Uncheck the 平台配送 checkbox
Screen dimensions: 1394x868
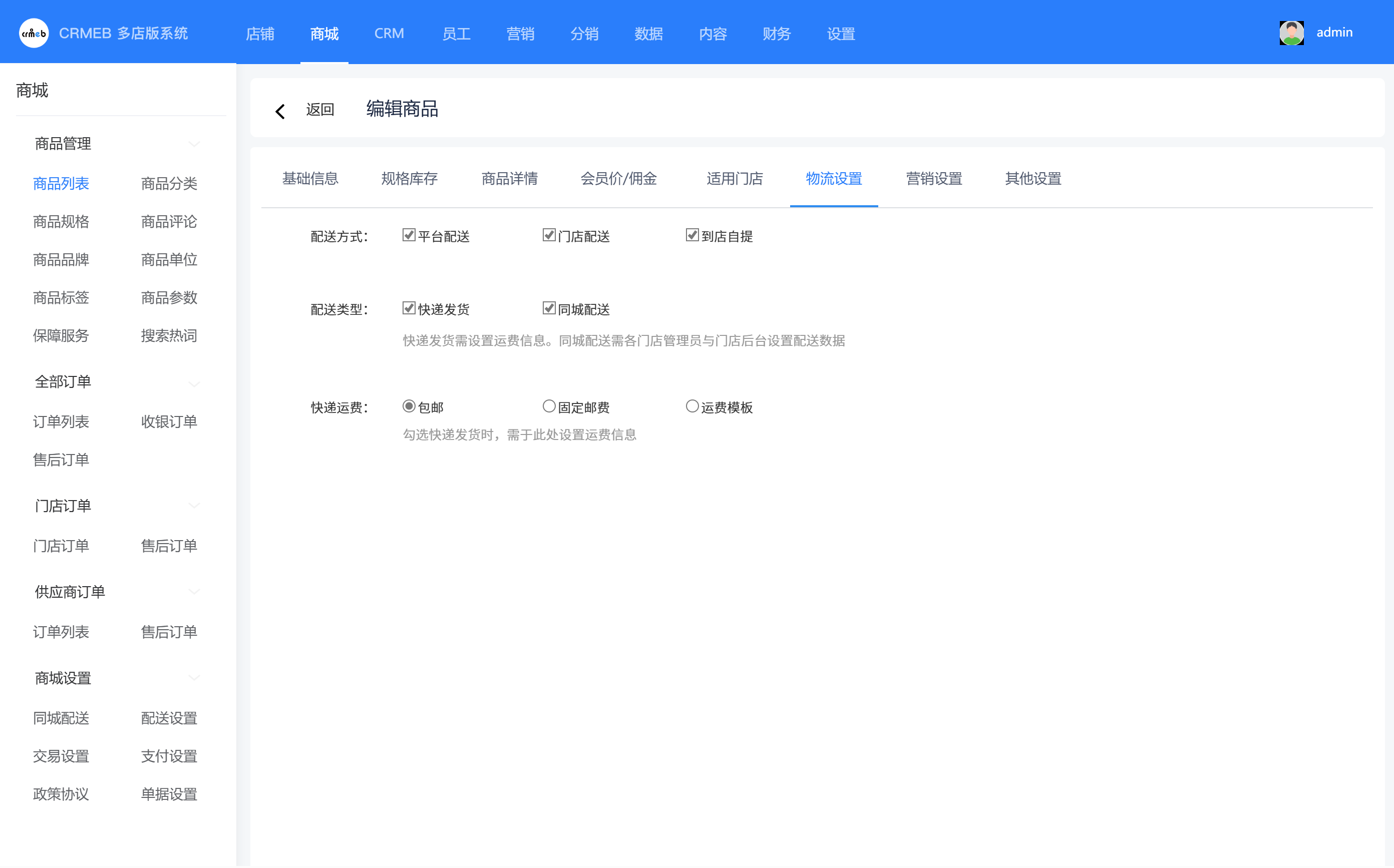[409, 235]
